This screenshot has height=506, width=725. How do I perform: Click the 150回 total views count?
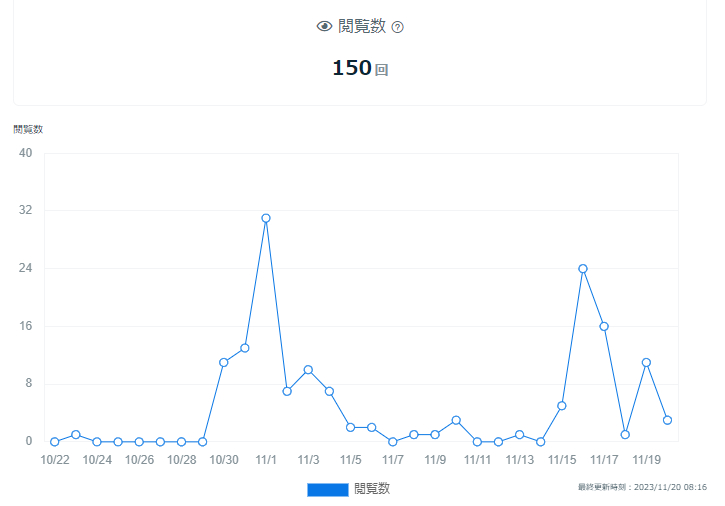pyautogui.click(x=359, y=68)
